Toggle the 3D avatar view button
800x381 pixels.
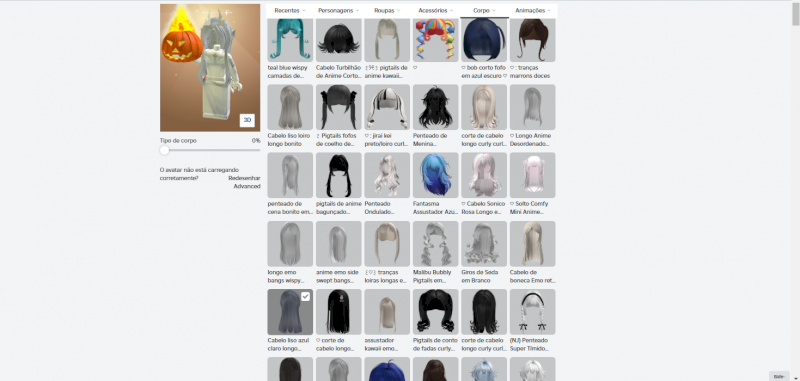(247, 120)
